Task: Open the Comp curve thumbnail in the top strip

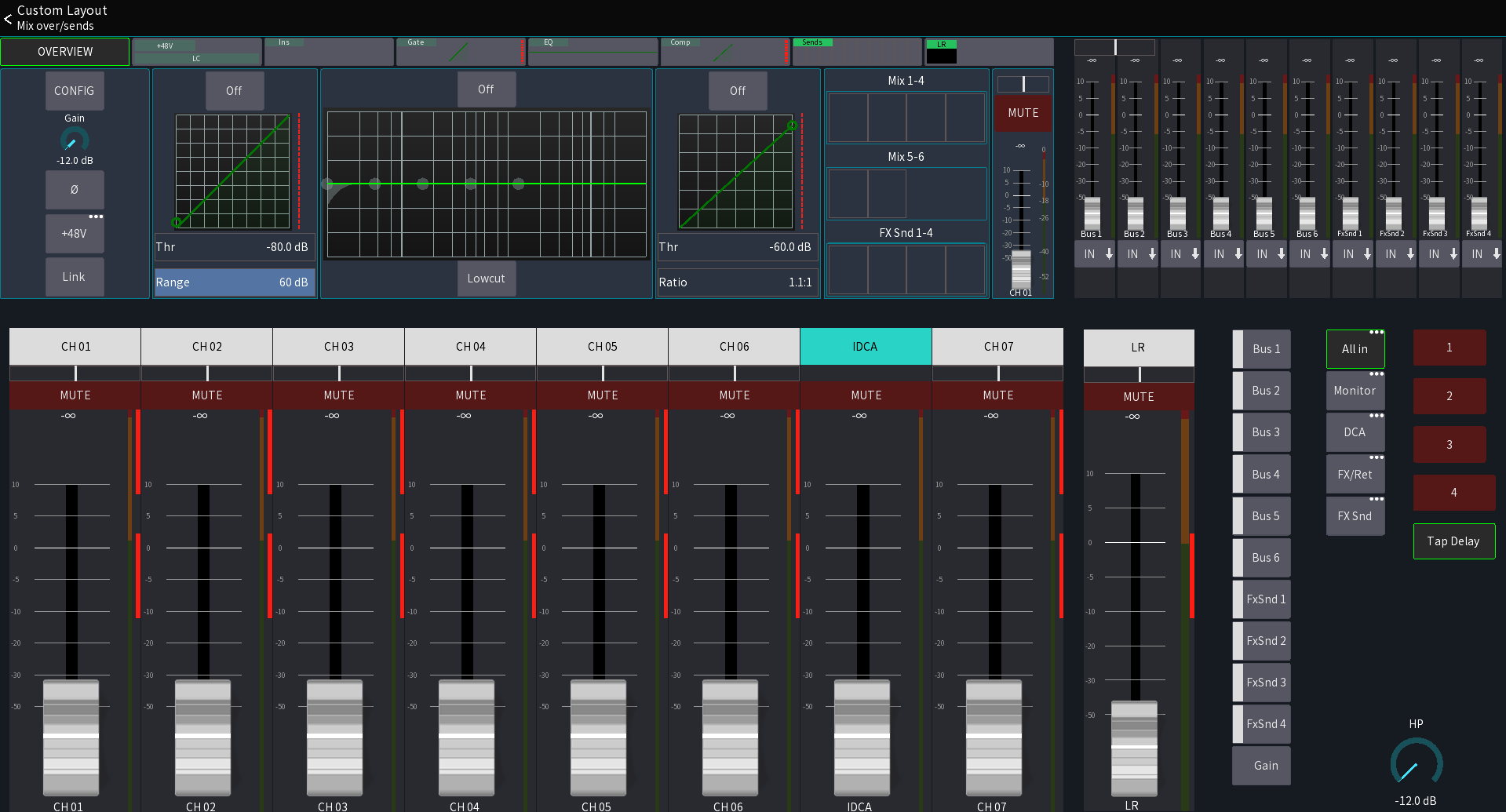Action: [724, 52]
